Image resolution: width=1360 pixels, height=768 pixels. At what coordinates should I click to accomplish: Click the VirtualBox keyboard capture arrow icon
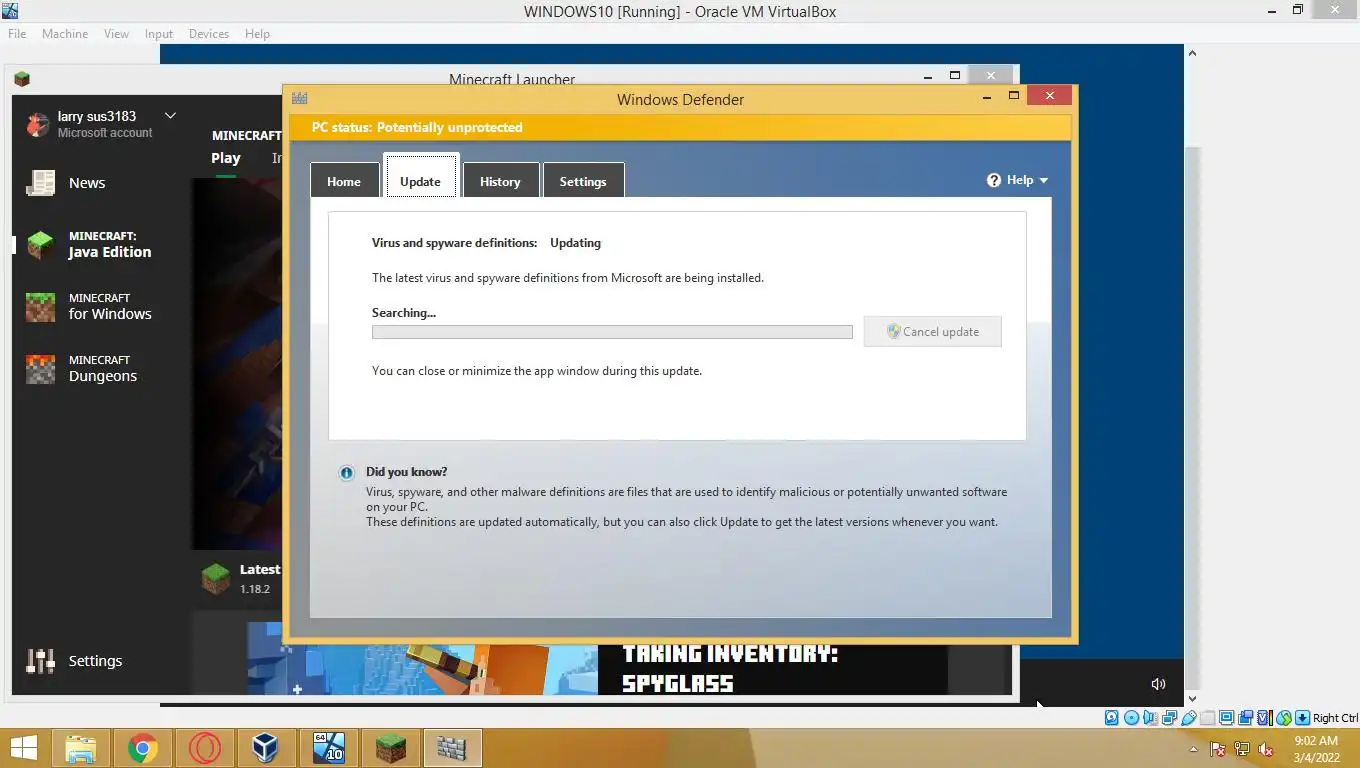1302,718
